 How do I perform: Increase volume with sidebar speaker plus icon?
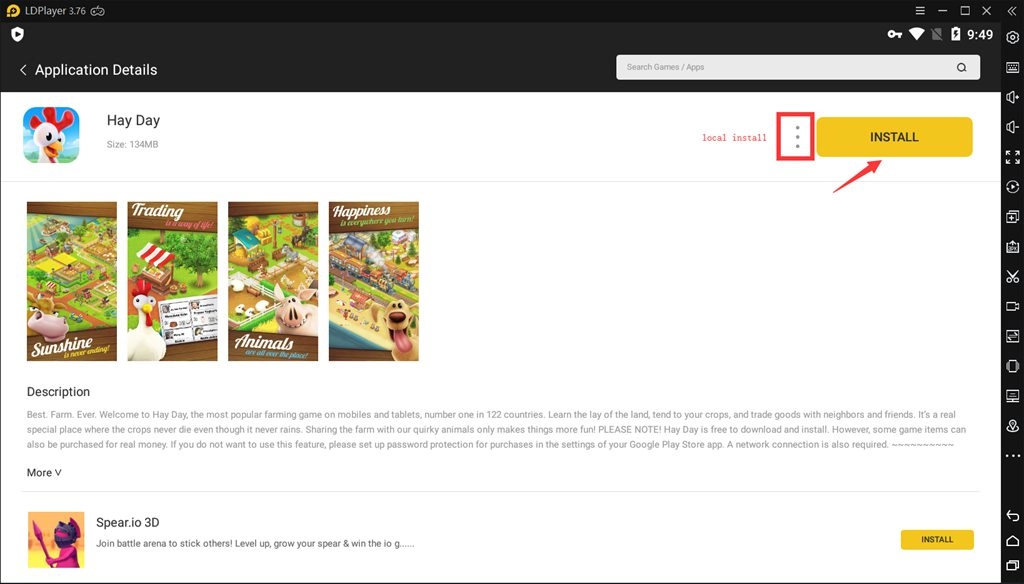(1012, 97)
